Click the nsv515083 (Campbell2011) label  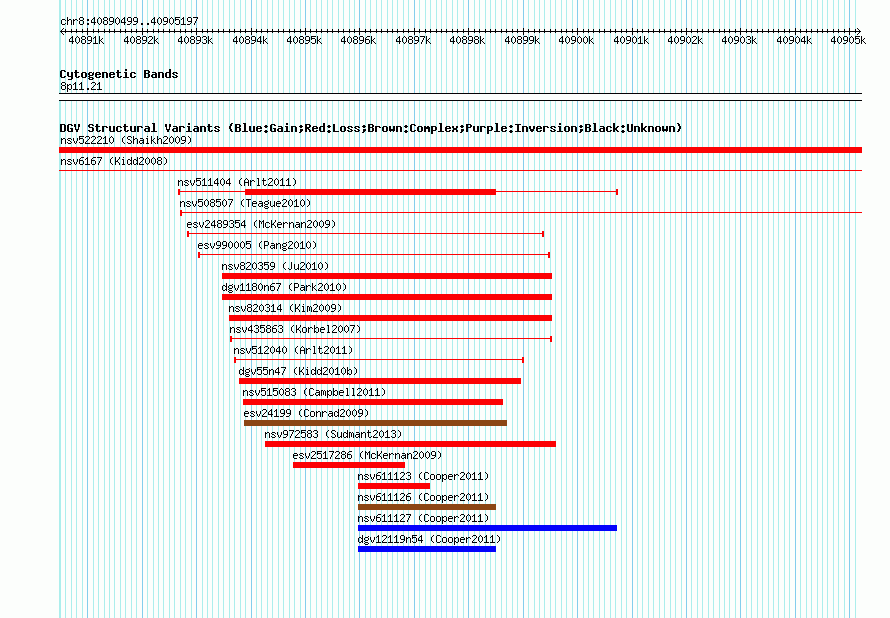click(x=314, y=392)
